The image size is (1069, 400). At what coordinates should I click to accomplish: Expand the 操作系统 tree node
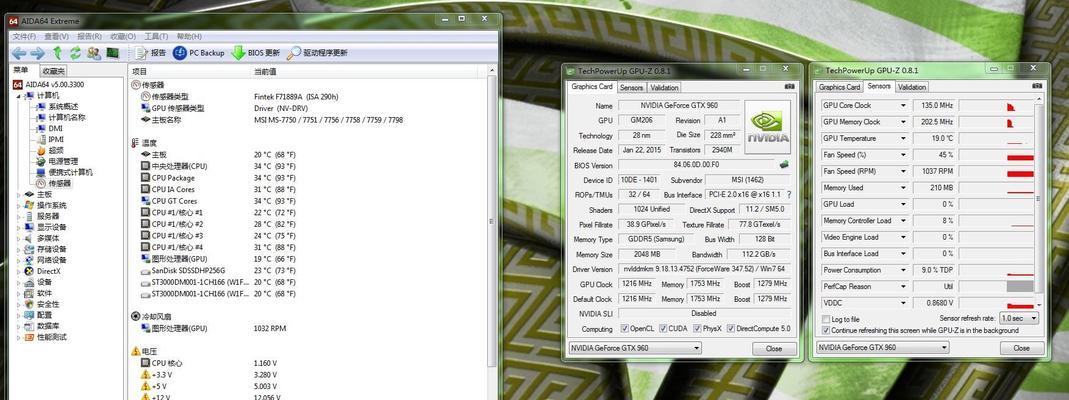click(x=19, y=206)
